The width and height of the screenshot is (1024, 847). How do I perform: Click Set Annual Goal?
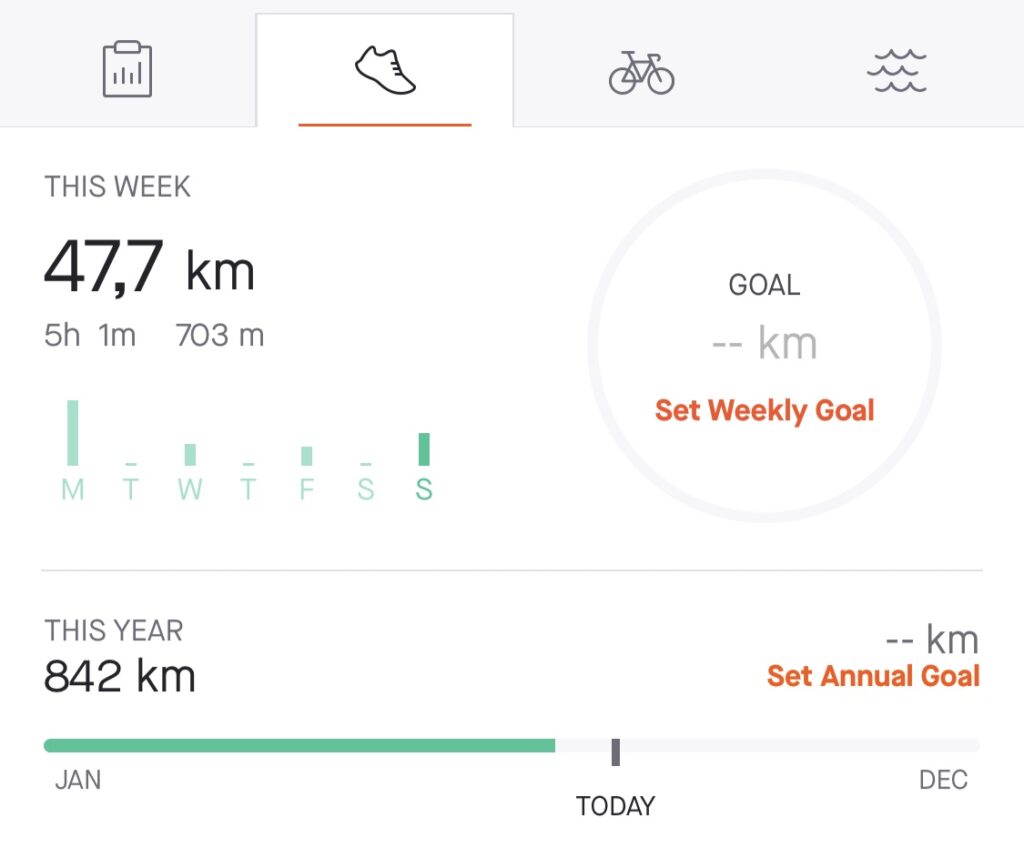[x=872, y=676]
